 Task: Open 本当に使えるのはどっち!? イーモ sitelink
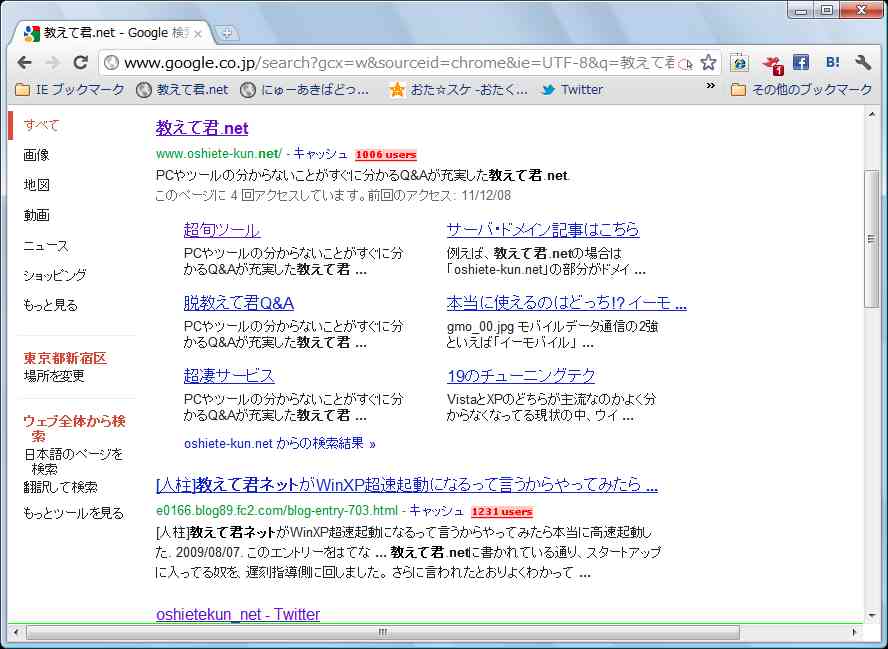(x=566, y=303)
